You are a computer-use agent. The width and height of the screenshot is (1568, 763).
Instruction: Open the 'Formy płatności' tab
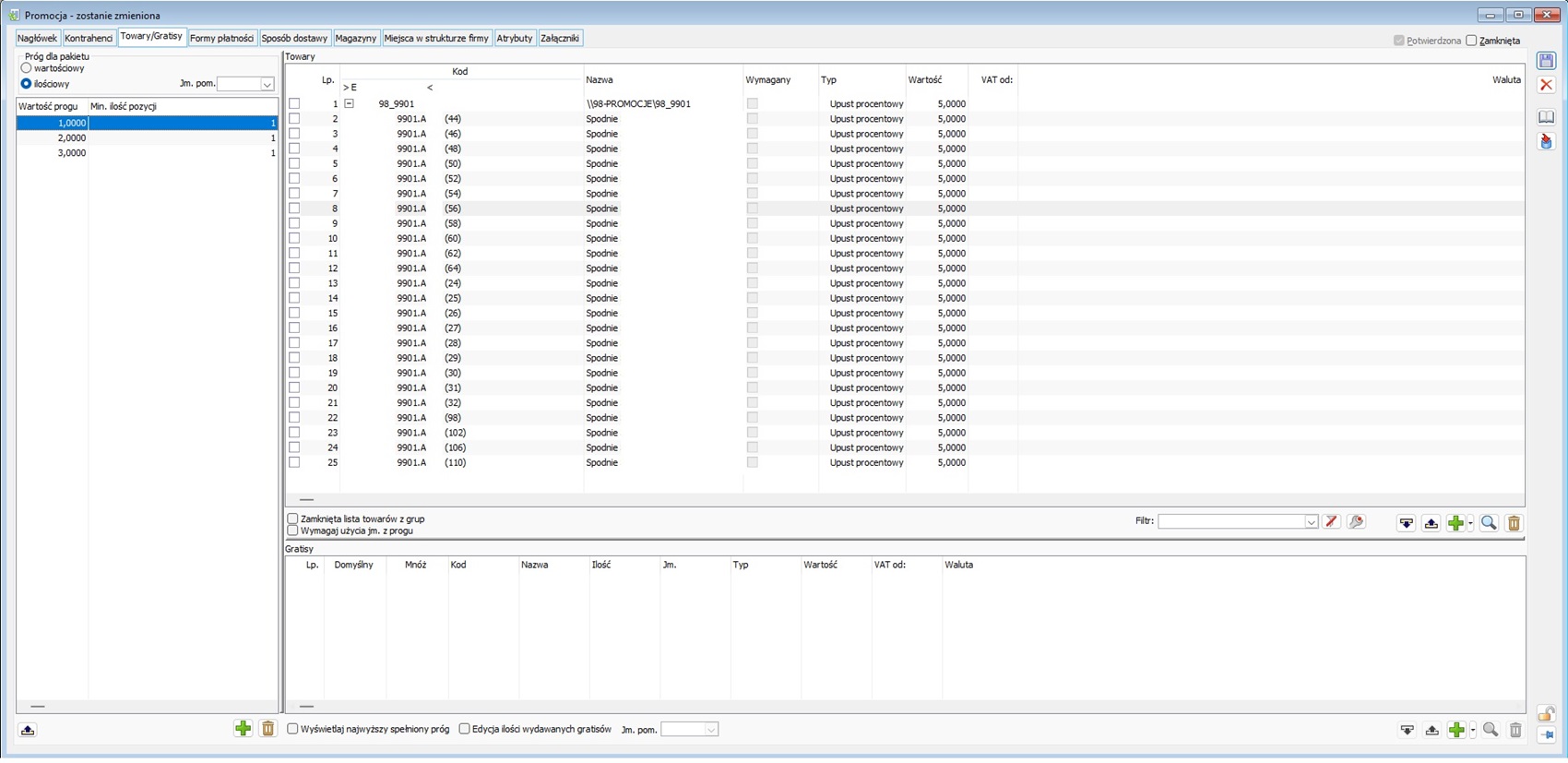click(221, 38)
